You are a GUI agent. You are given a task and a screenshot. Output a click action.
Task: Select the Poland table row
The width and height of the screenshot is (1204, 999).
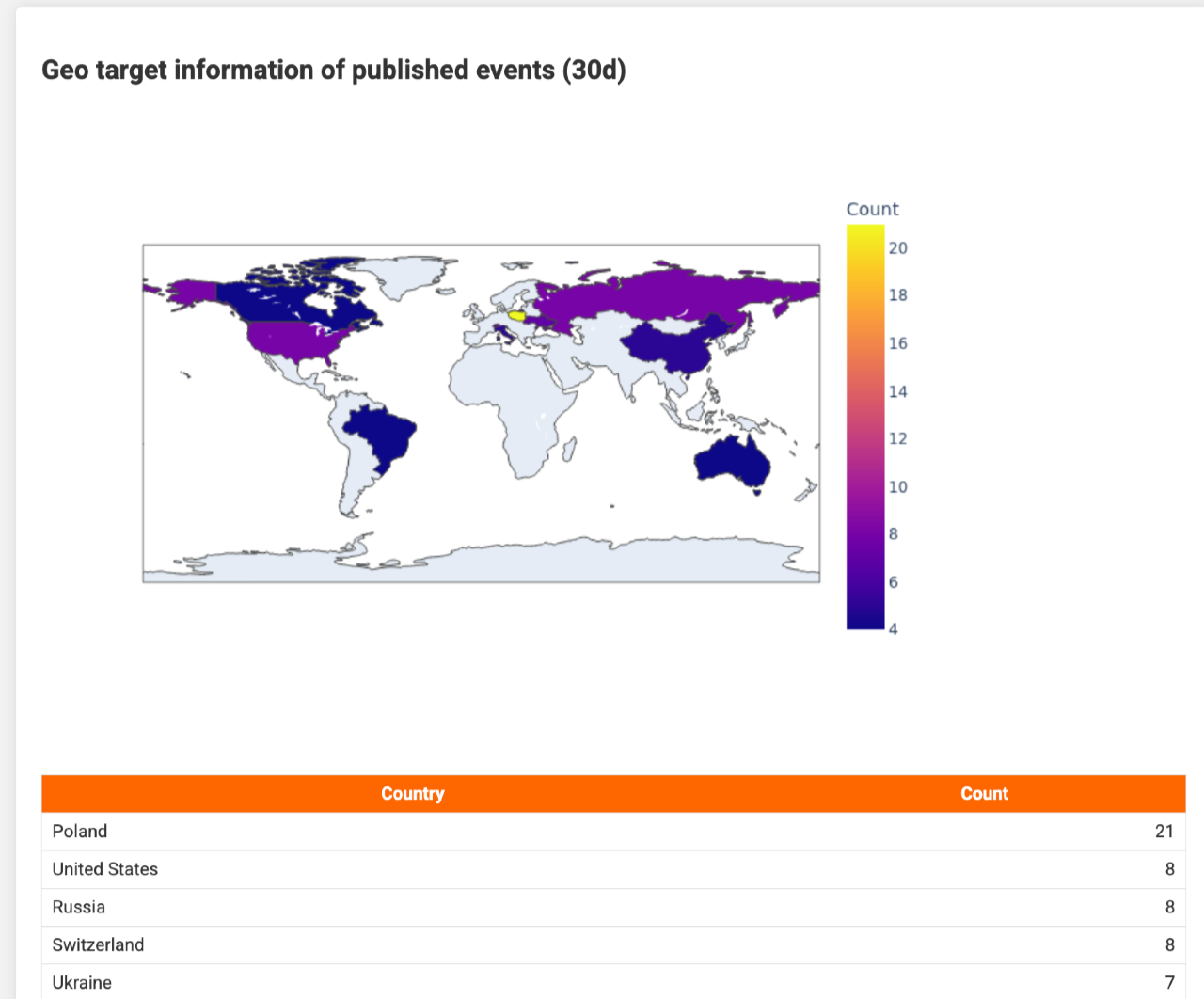click(x=613, y=832)
